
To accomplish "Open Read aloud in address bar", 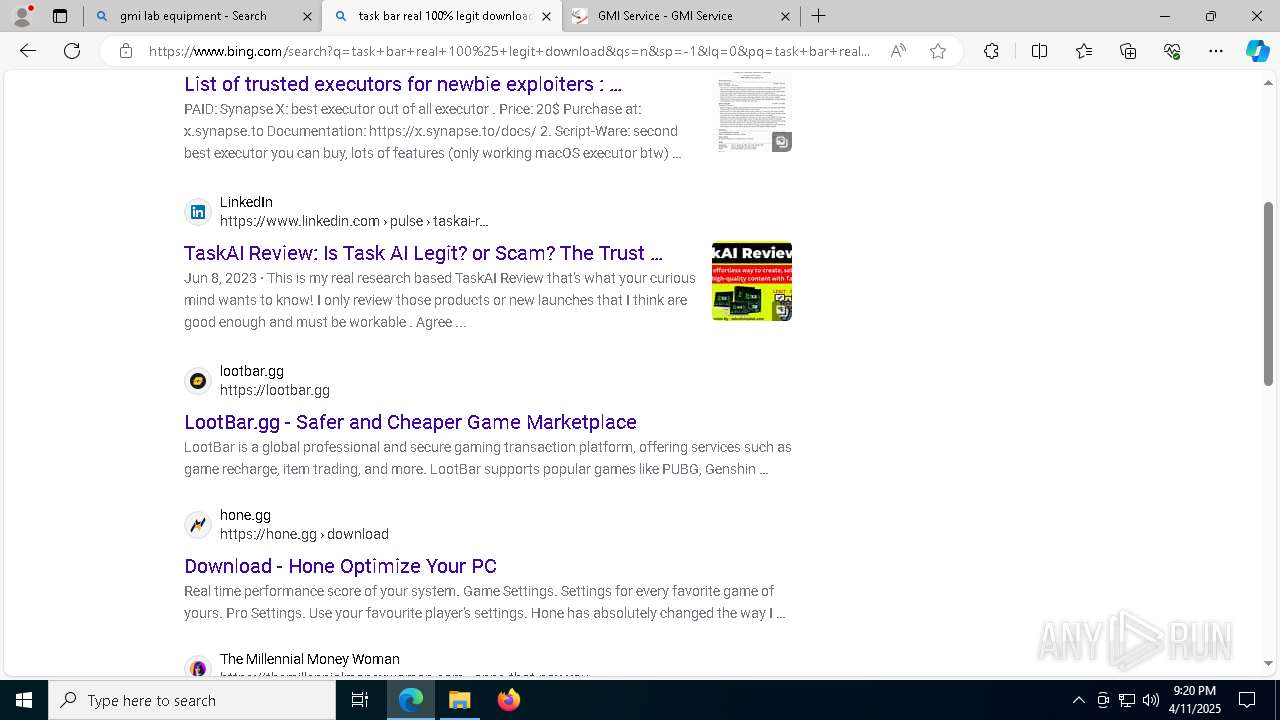I will (x=898, y=51).
